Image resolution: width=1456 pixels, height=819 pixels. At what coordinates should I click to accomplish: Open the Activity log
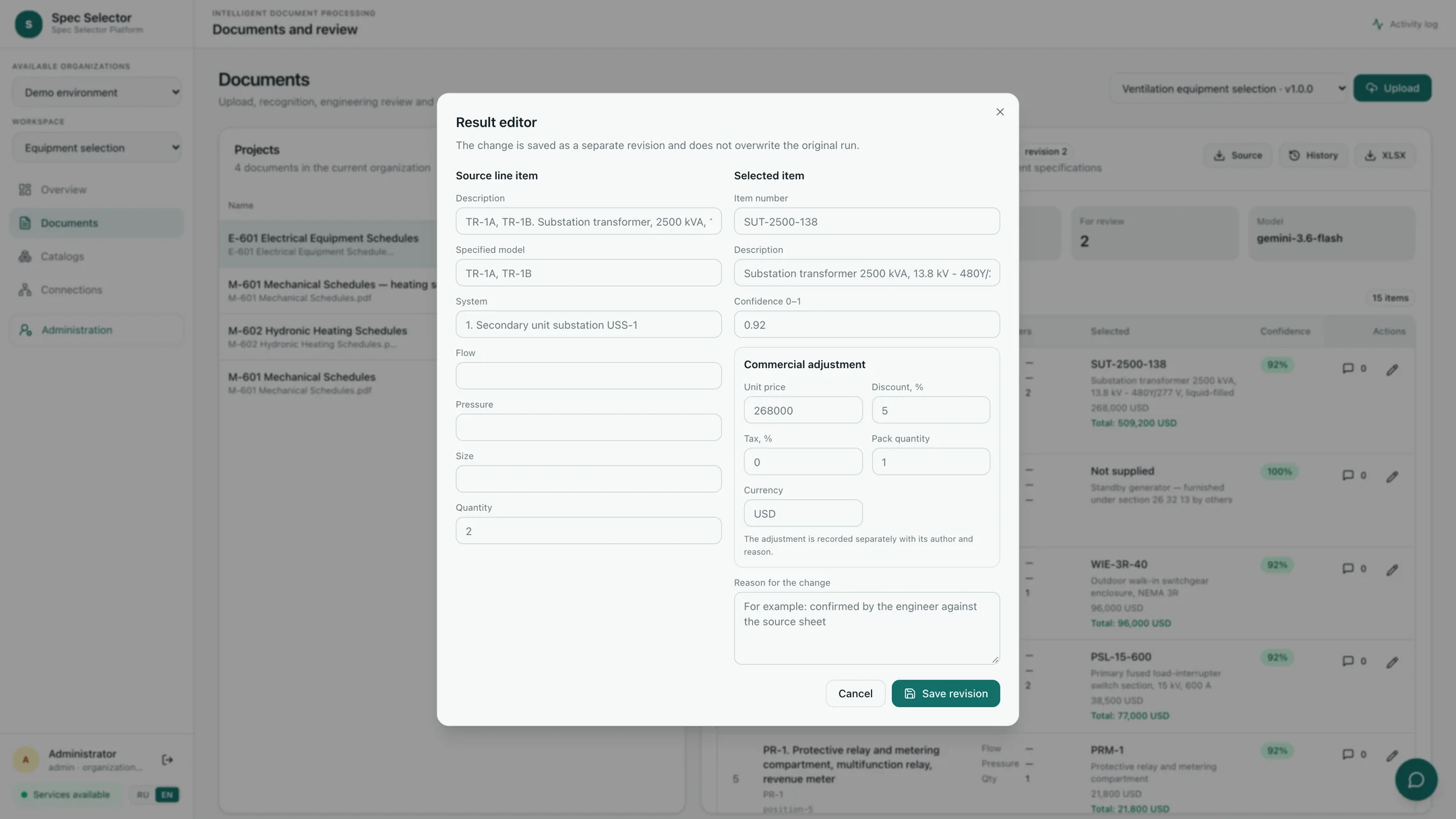(1405, 24)
